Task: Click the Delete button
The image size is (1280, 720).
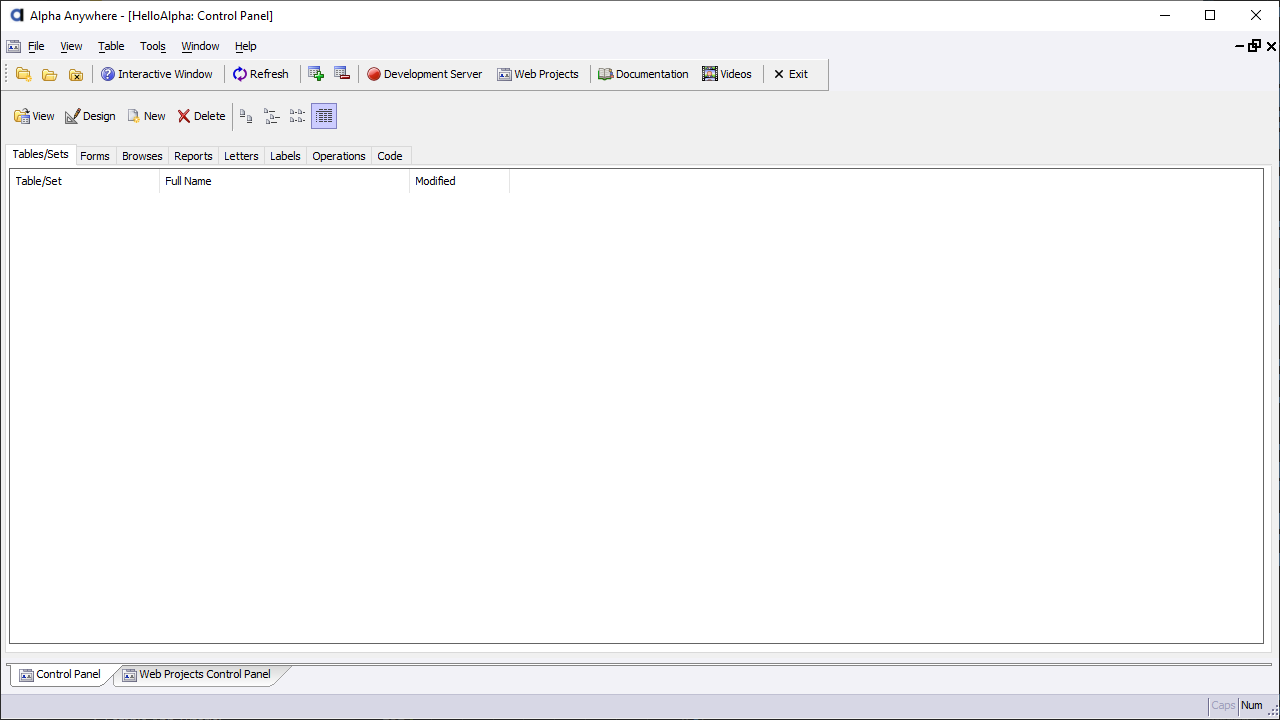Action: click(x=202, y=116)
